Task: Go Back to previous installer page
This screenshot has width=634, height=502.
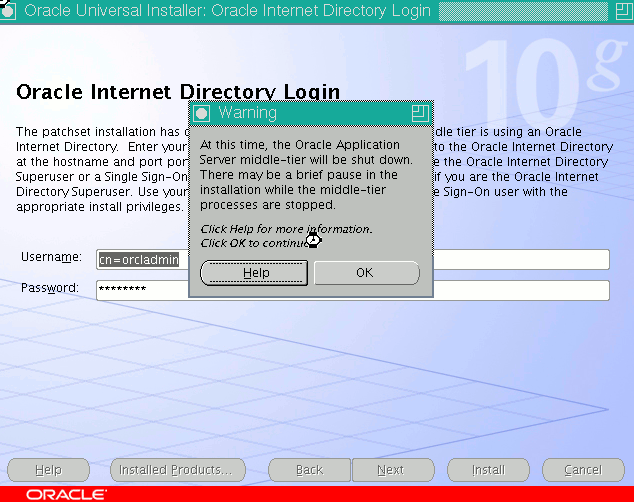Action: tap(310, 470)
